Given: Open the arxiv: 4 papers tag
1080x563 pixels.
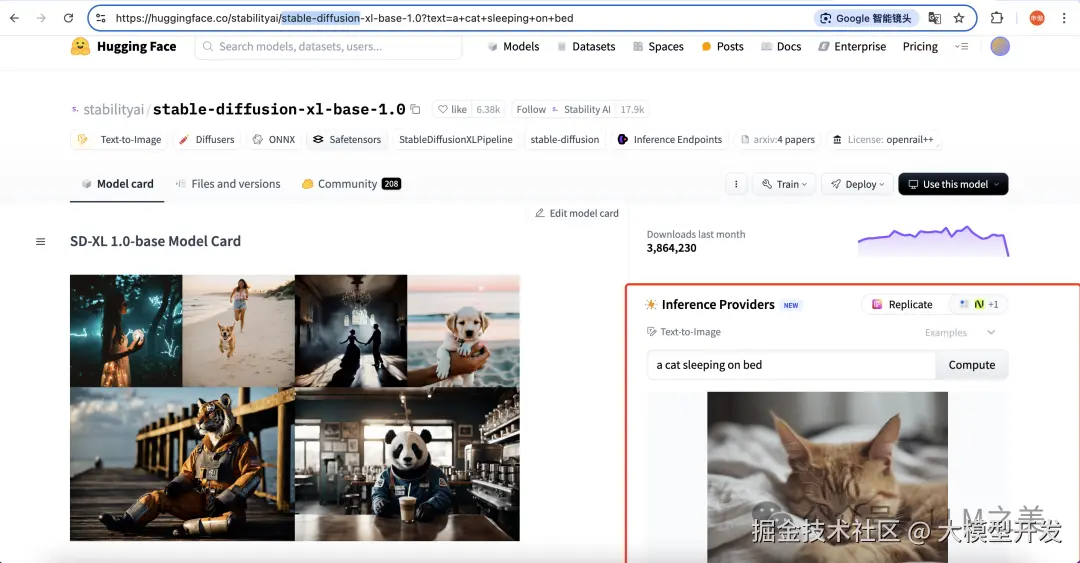Looking at the screenshot, I should tap(778, 139).
